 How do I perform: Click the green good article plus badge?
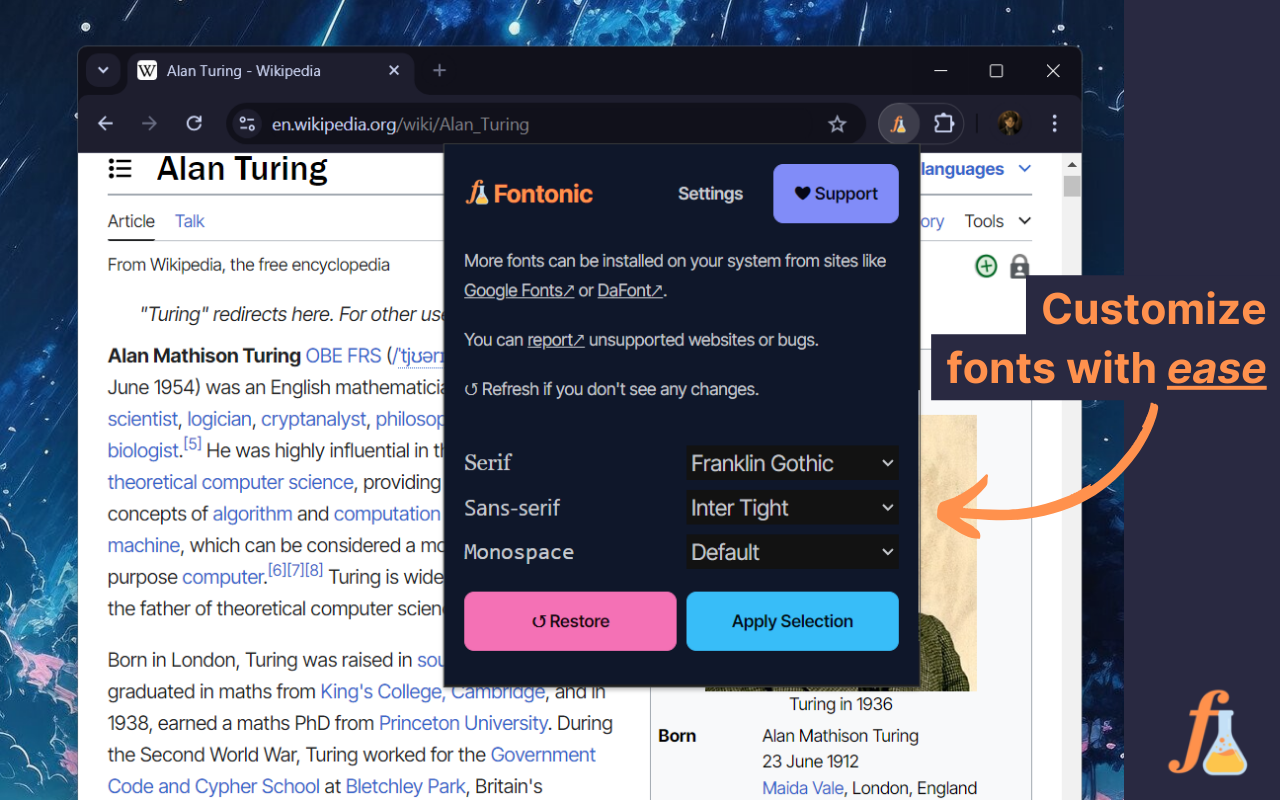[986, 266]
